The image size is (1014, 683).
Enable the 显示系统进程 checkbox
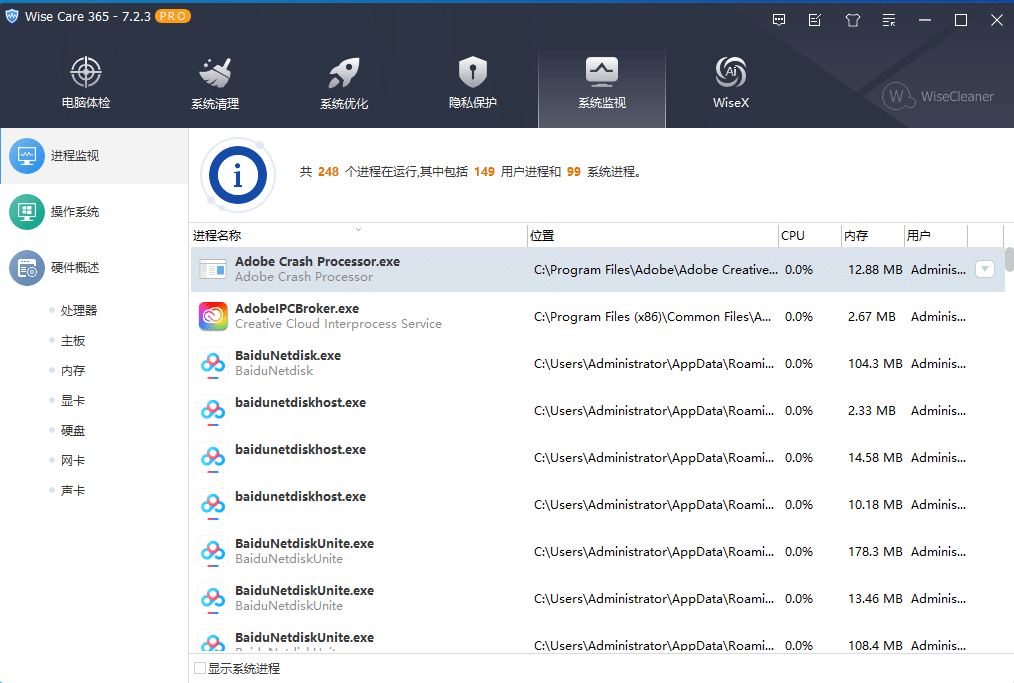pyautogui.click(x=200, y=668)
